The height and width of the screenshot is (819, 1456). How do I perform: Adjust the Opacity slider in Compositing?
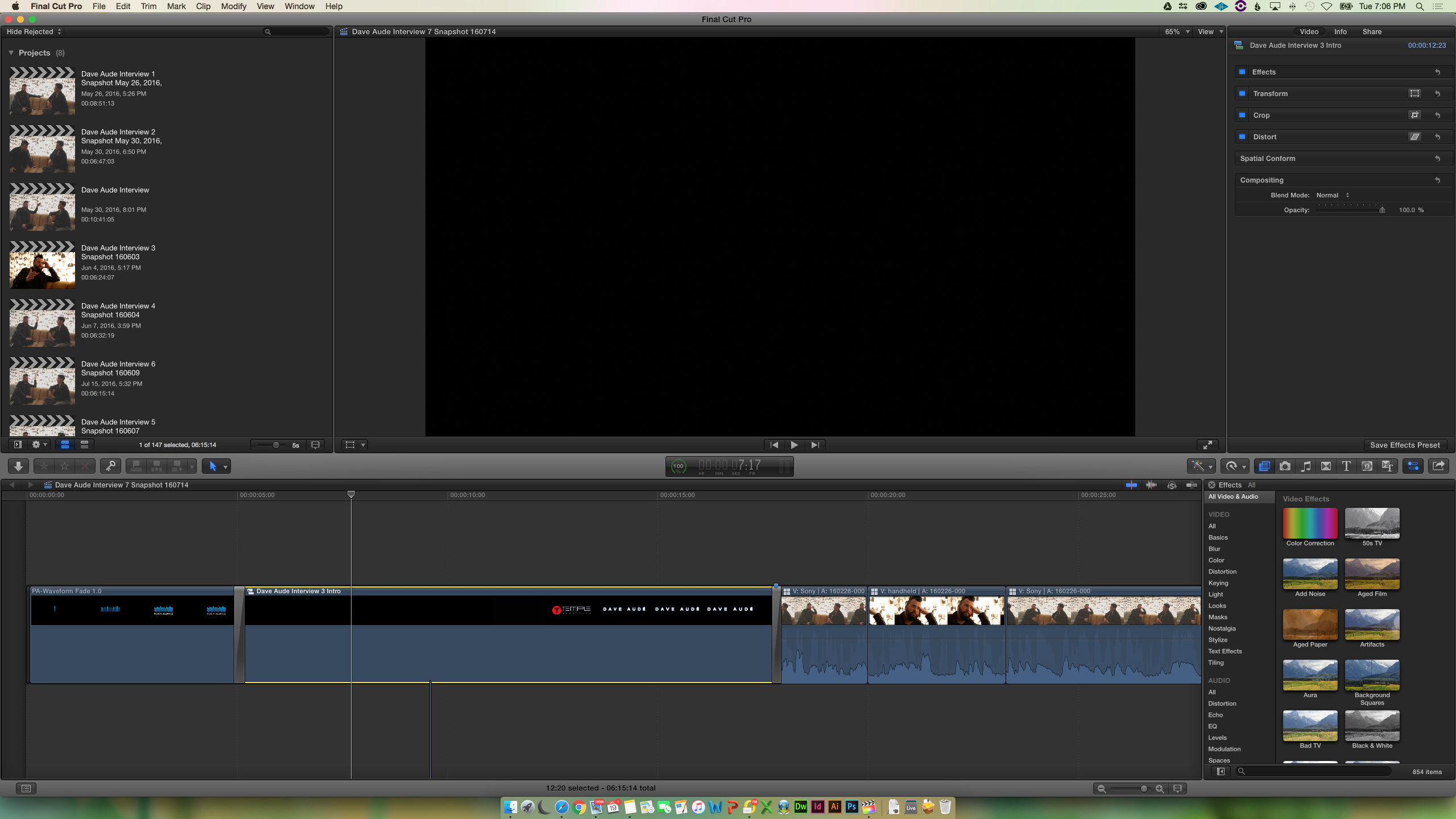pyautogui.click(x=1381, y=210)
